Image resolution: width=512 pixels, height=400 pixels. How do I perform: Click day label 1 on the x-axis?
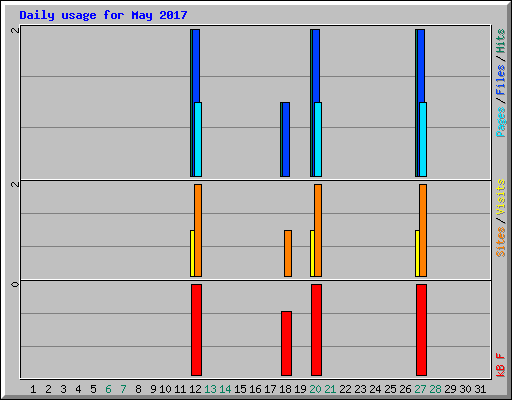pos(33,389)
